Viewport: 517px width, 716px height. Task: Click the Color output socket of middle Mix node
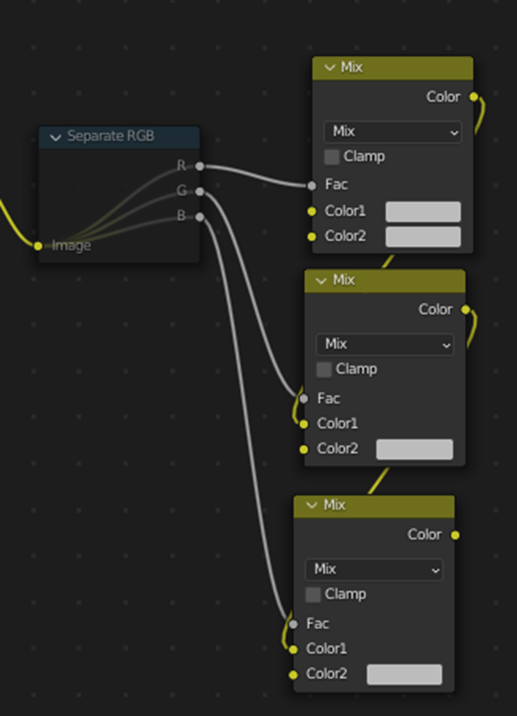click(465, 310)
